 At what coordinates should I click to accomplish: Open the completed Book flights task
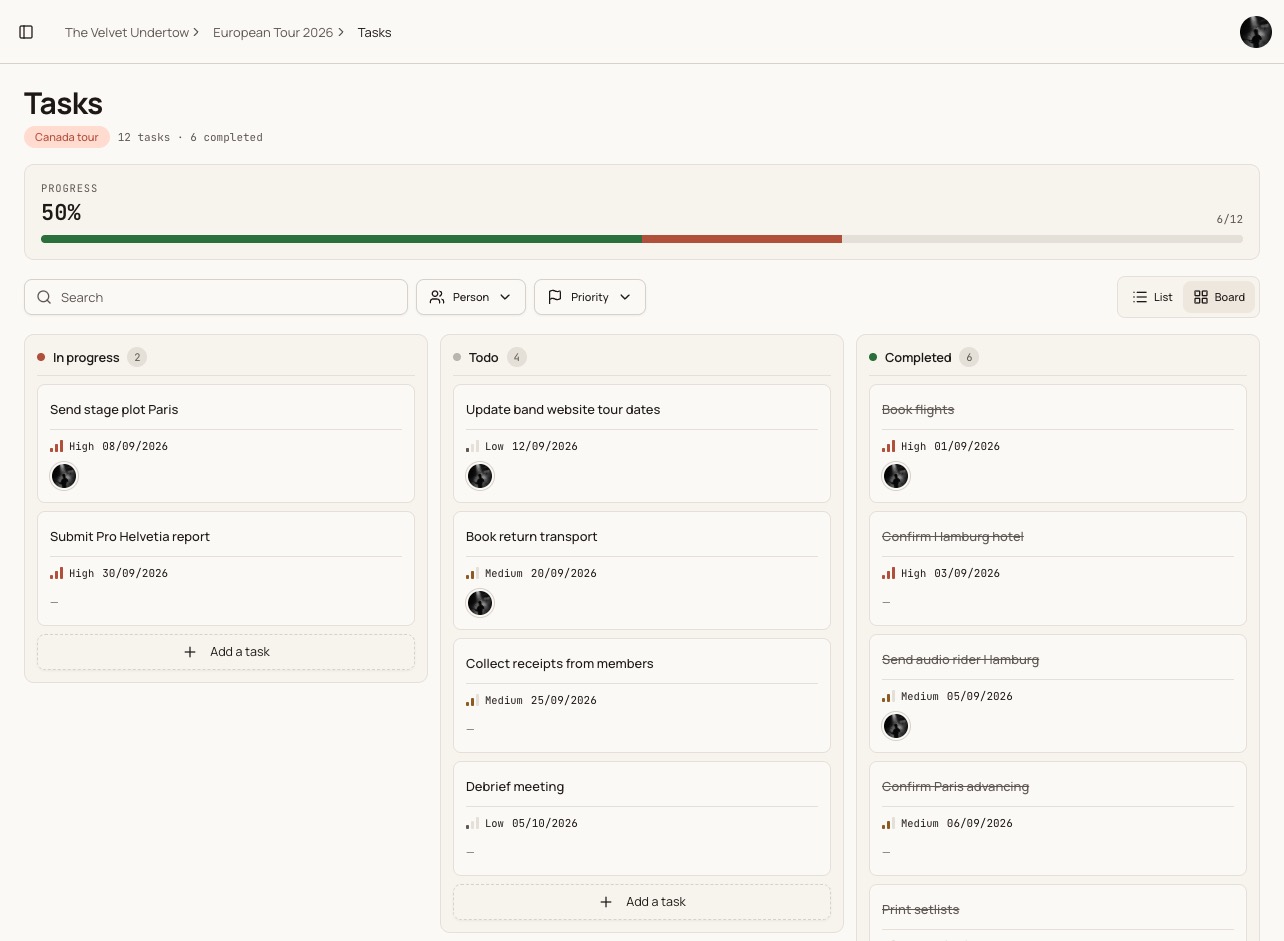tap(1058, 443)
